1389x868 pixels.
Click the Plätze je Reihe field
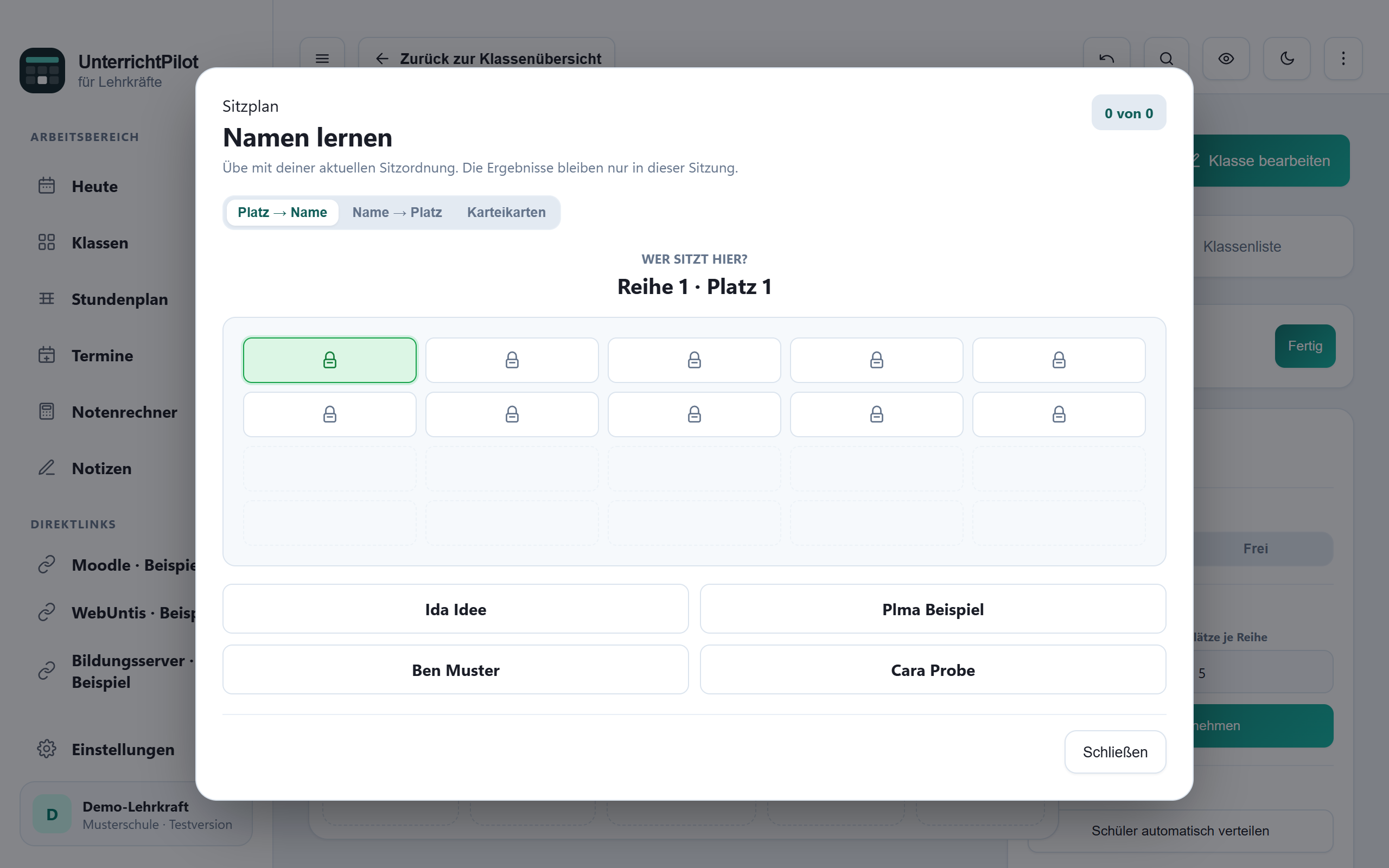point(1263,672)
